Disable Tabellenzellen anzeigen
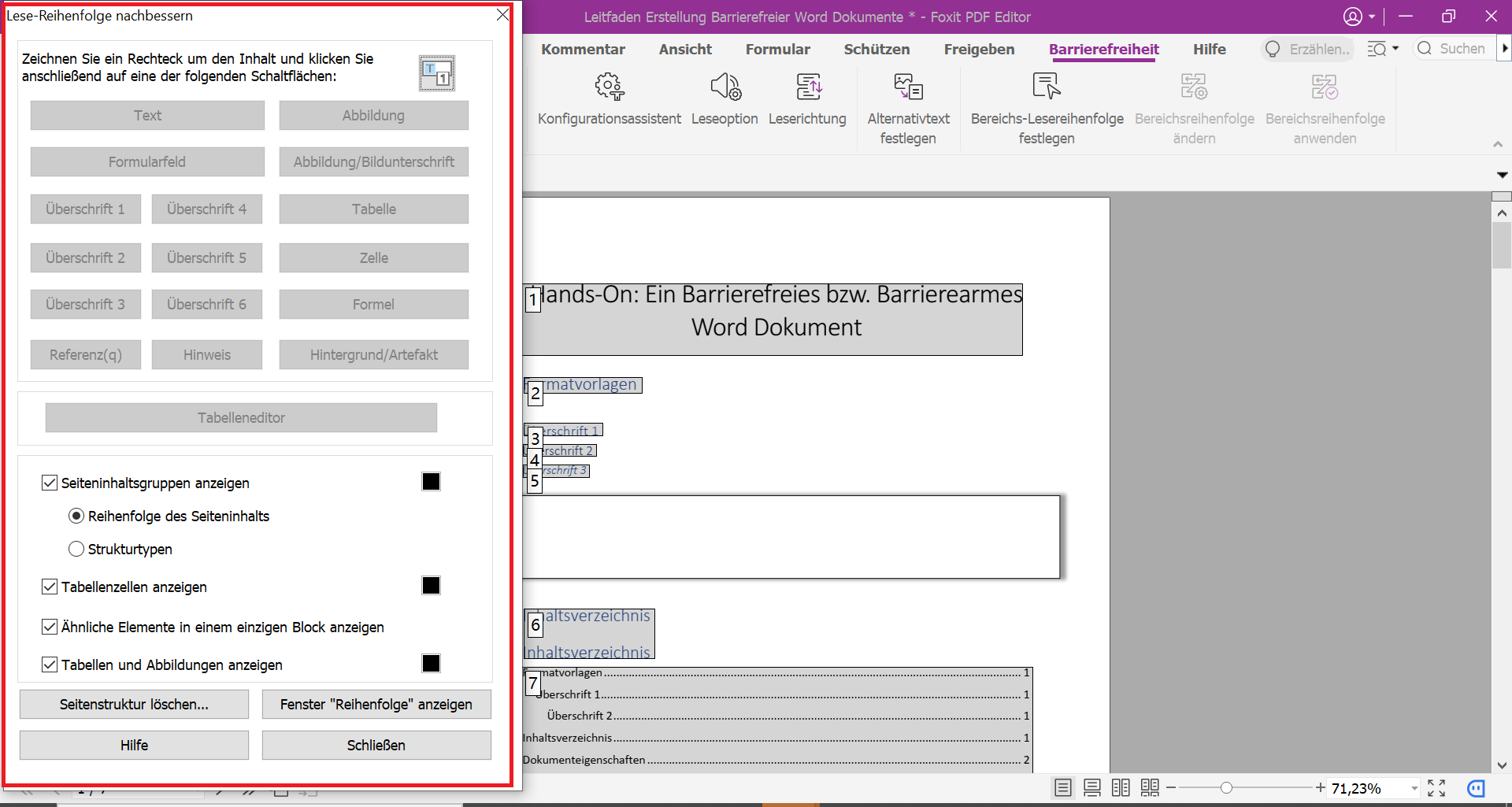This screenshot has width=1512, height=807. 50,586
